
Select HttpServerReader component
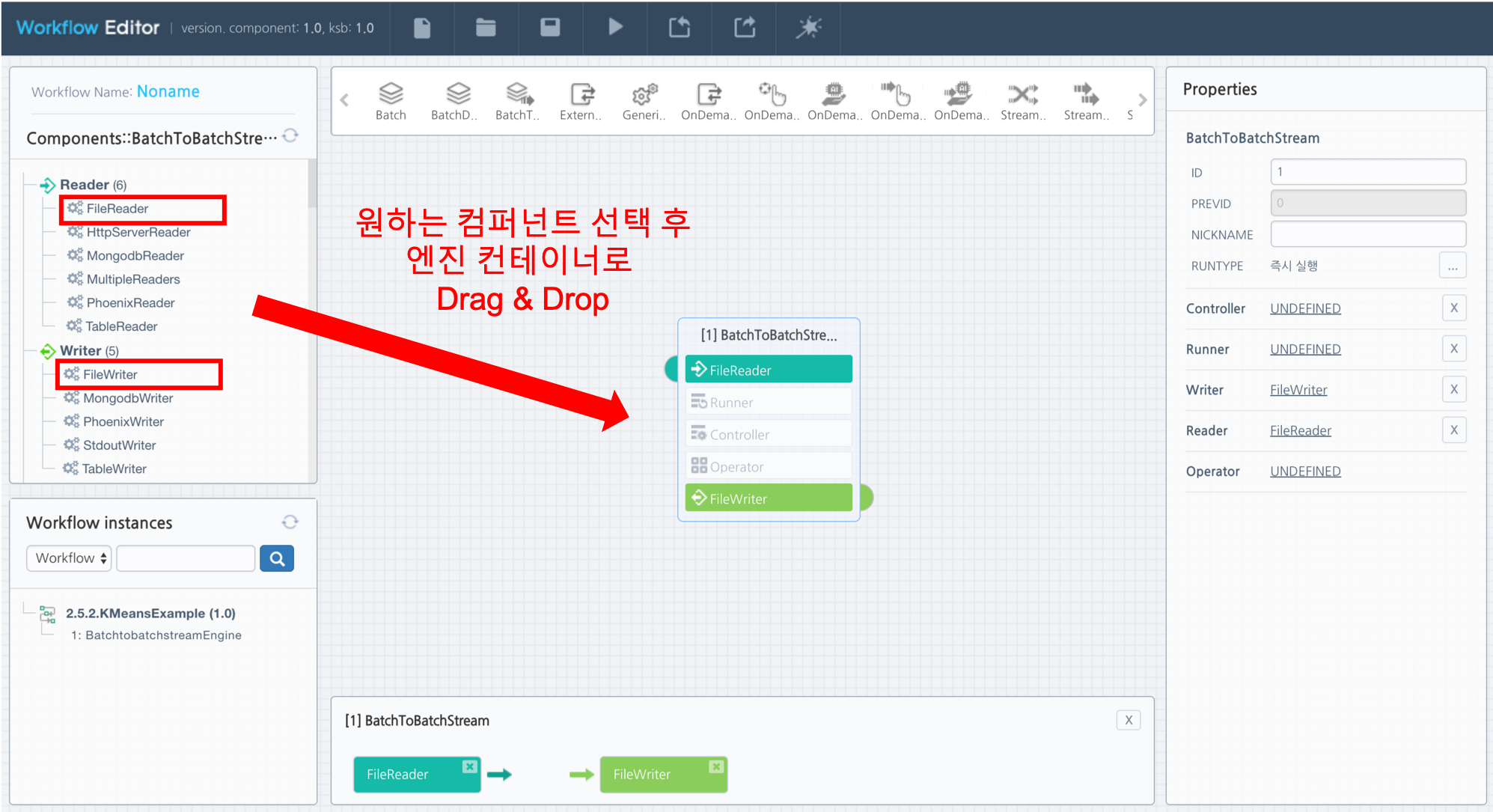point(129,232)
